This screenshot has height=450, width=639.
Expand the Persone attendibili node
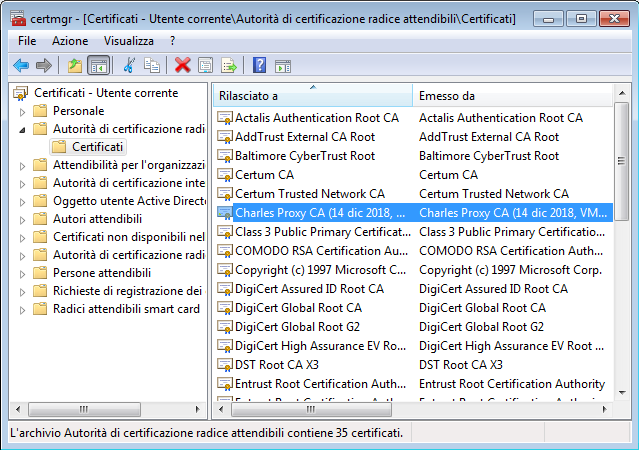coord(23,274)
